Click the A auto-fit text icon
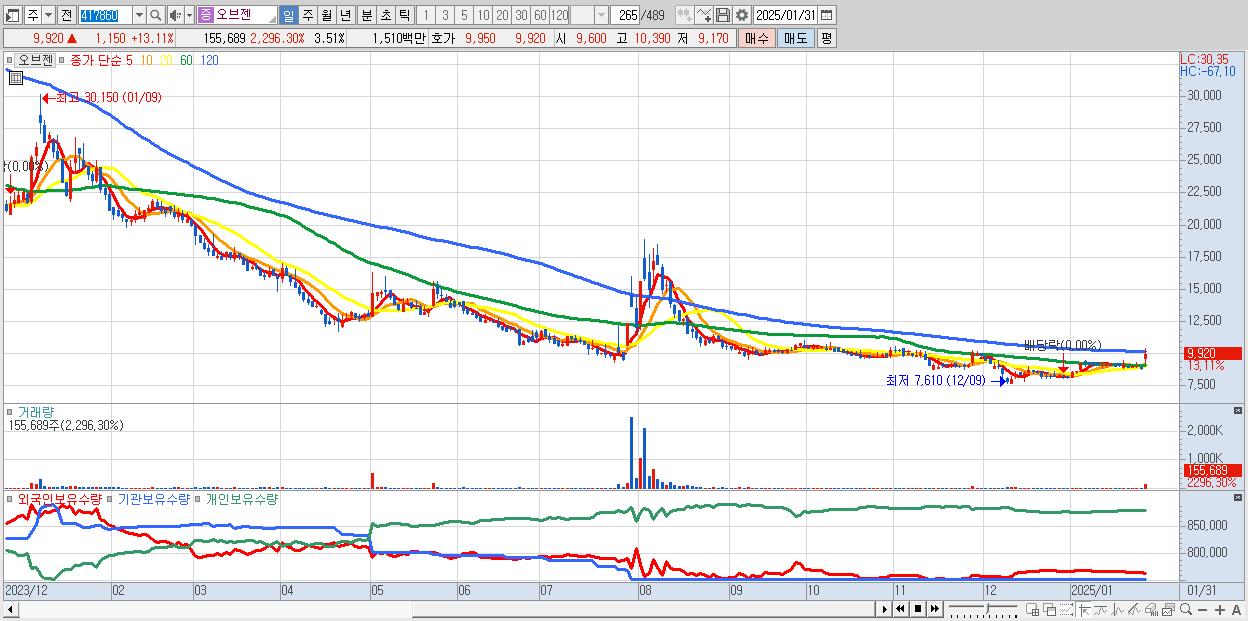This screenshot has height=621, width=1248. tap(1236, 610)
